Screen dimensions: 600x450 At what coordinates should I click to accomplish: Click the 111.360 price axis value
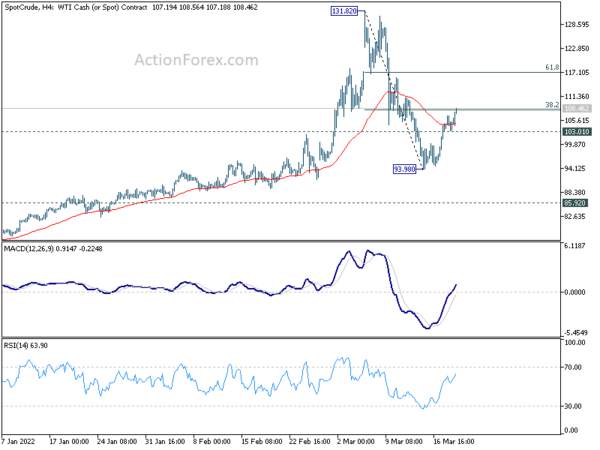[x=577, y=96]
